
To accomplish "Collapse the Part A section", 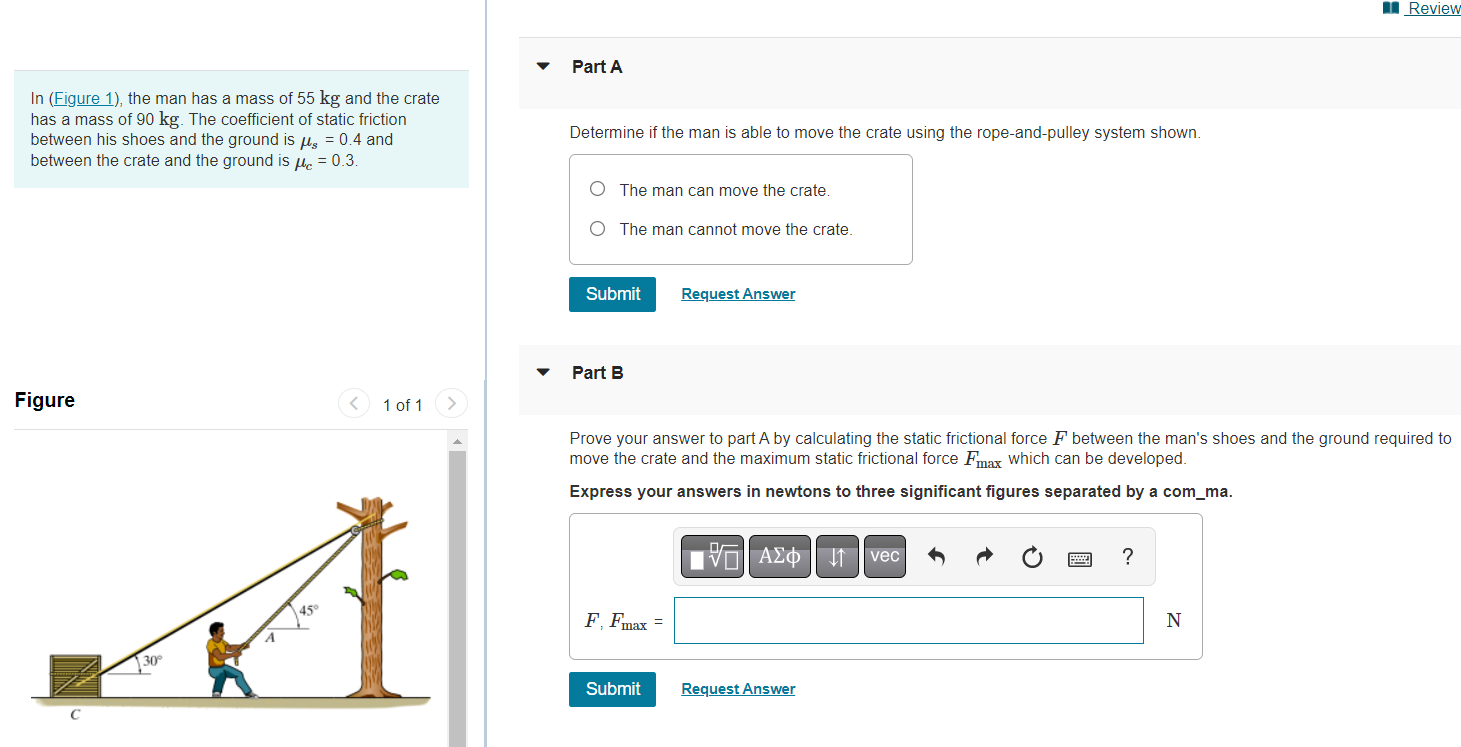I will [542, 66].
